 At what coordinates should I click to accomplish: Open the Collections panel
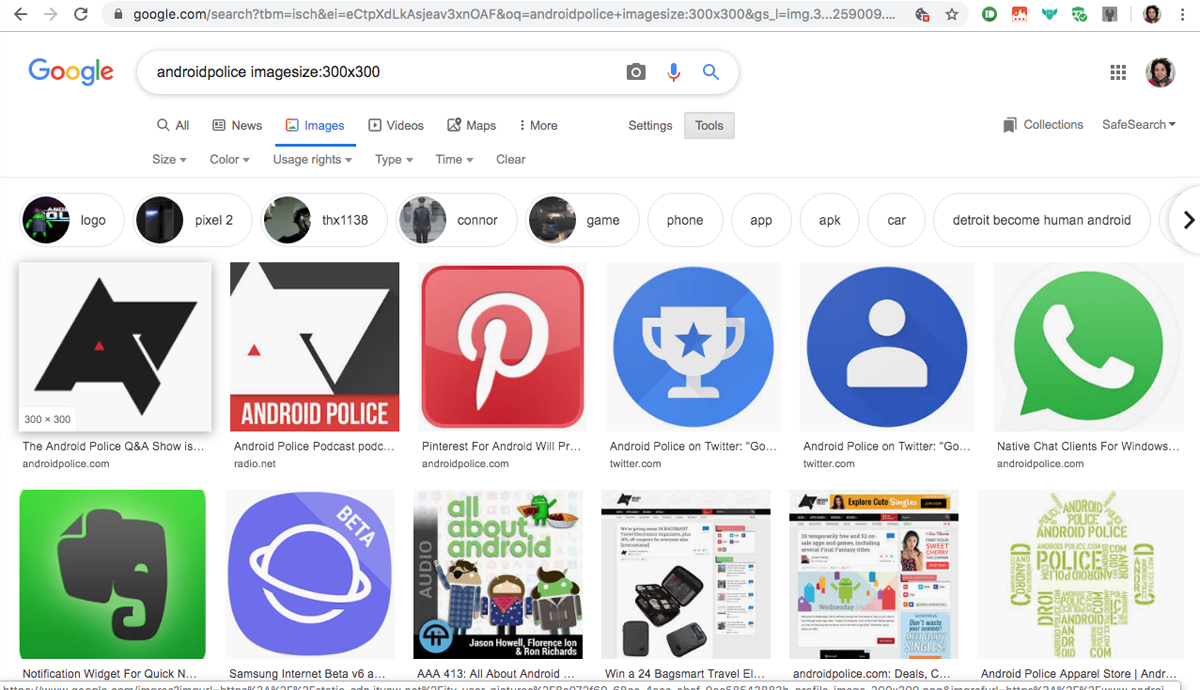coord(1043,124)
